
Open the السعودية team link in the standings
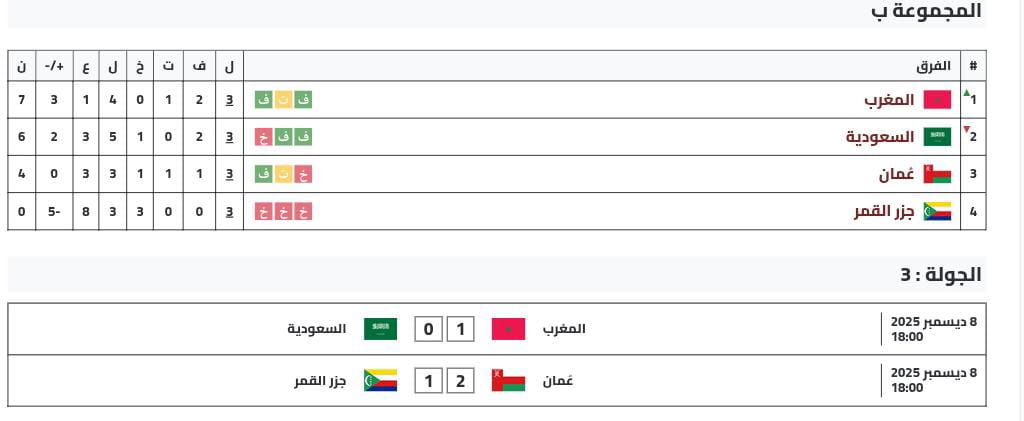point(881,137)
